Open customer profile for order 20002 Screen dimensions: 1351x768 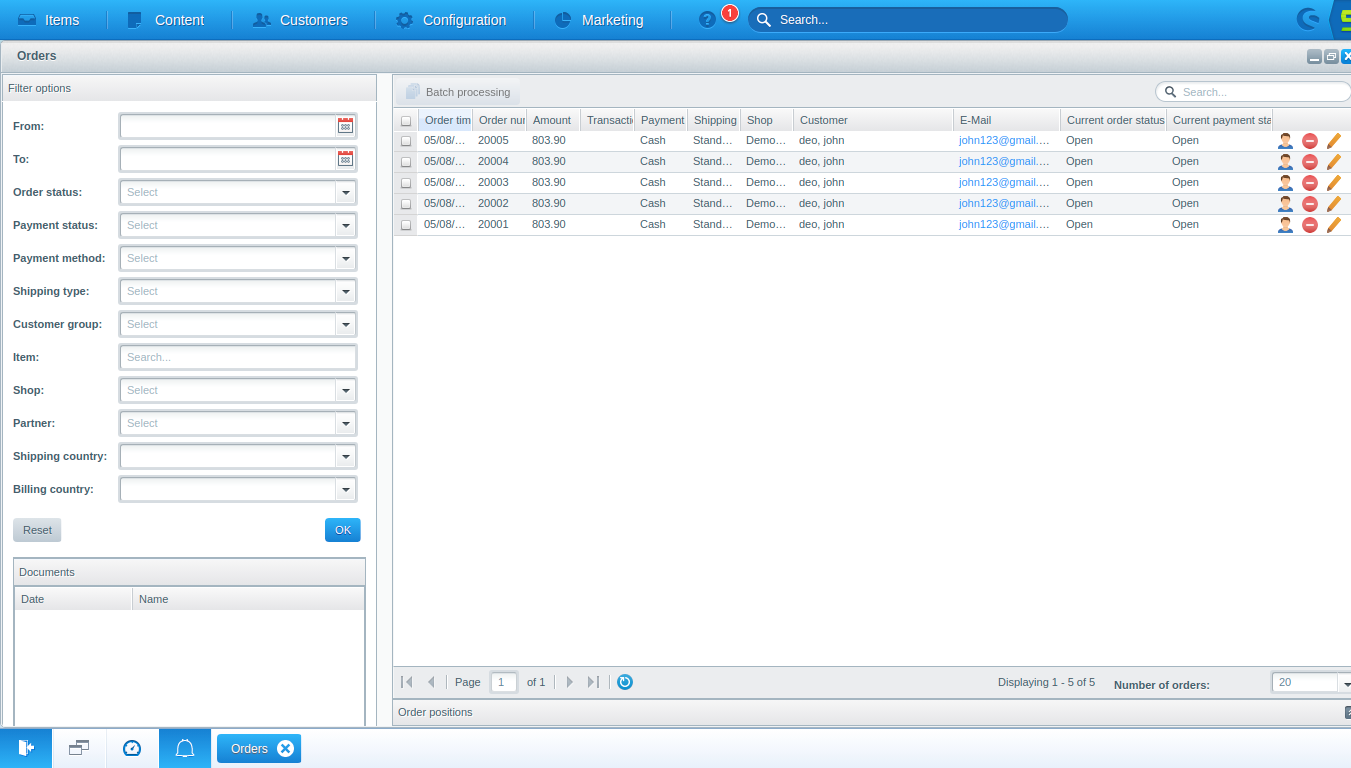click(x=1285, y=204)
